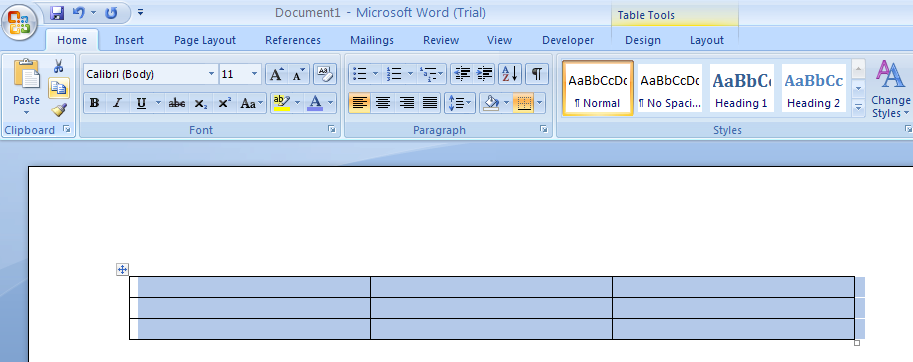The image size is (913, 362).
Task: Toggle superscript formatting
Action: [225, 104]
